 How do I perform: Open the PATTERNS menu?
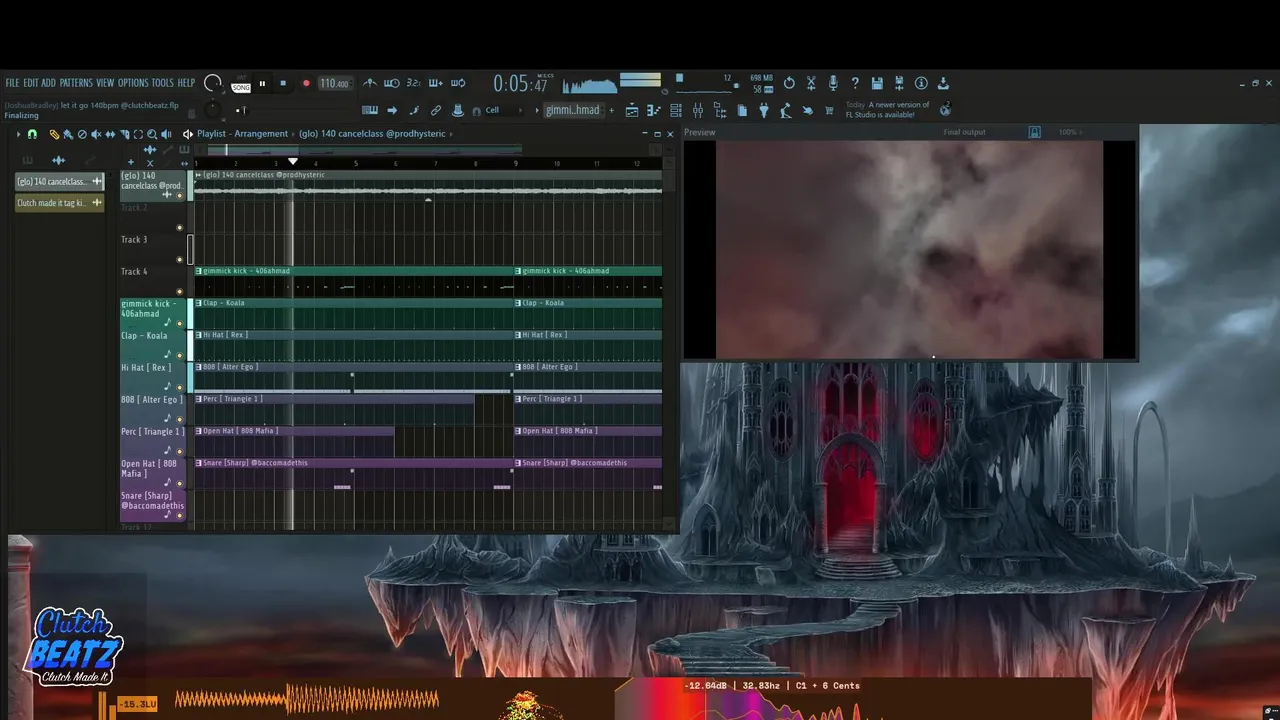point(76,83)
